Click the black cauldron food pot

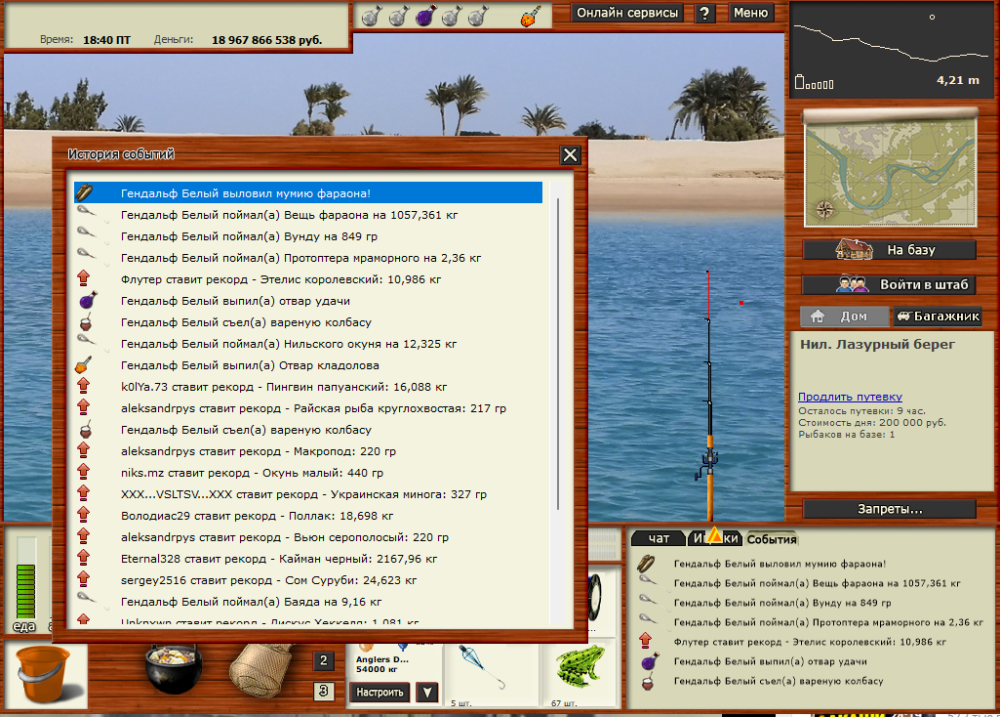173,669
